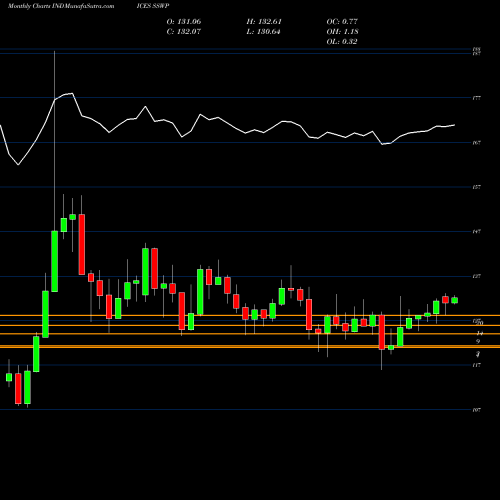Click the end point of the white line
Image resolution: width=500 pixels, height=500 pixels.
454,125
